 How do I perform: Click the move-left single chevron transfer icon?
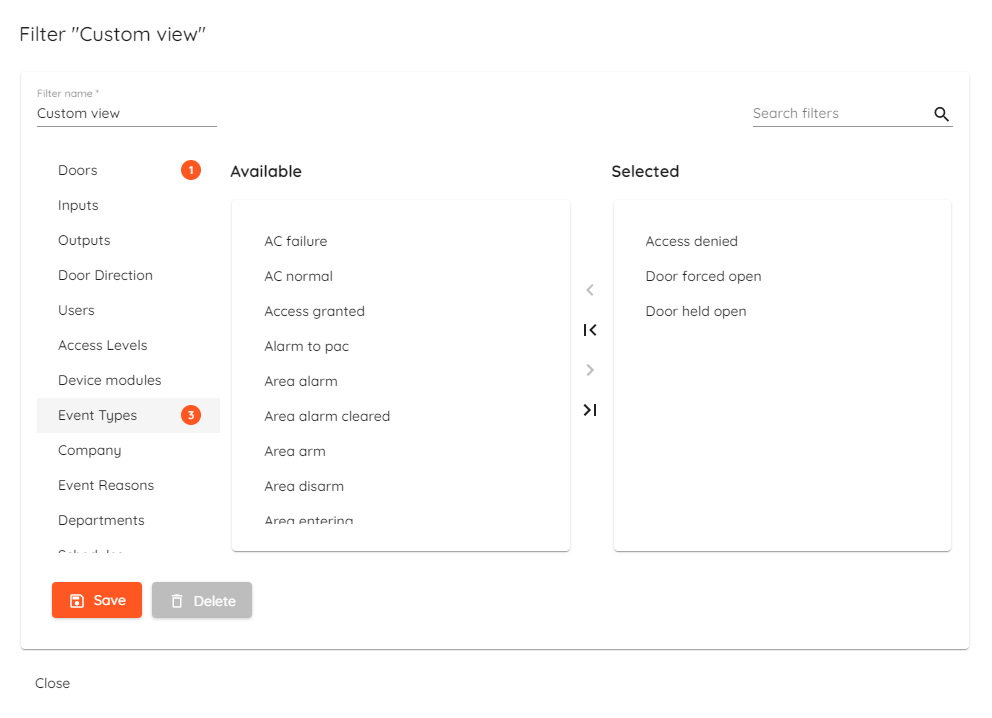(x=590, y=290)
